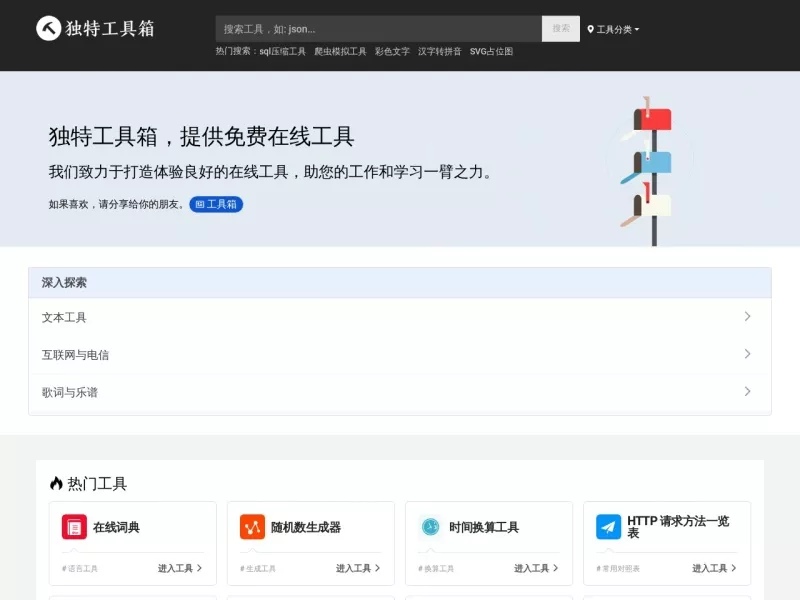Viewport: 800px width, 600px height.
Task: Click the 换算工具 tag label
Action: (x=436, y=568)
